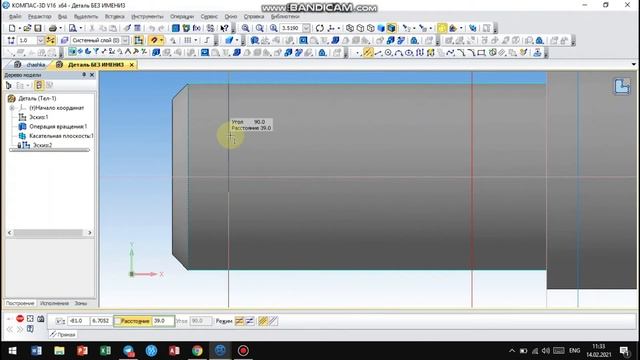The image size is (640, 360).
Task: Click the context help arrow-question icon
Action: point(224,28)
